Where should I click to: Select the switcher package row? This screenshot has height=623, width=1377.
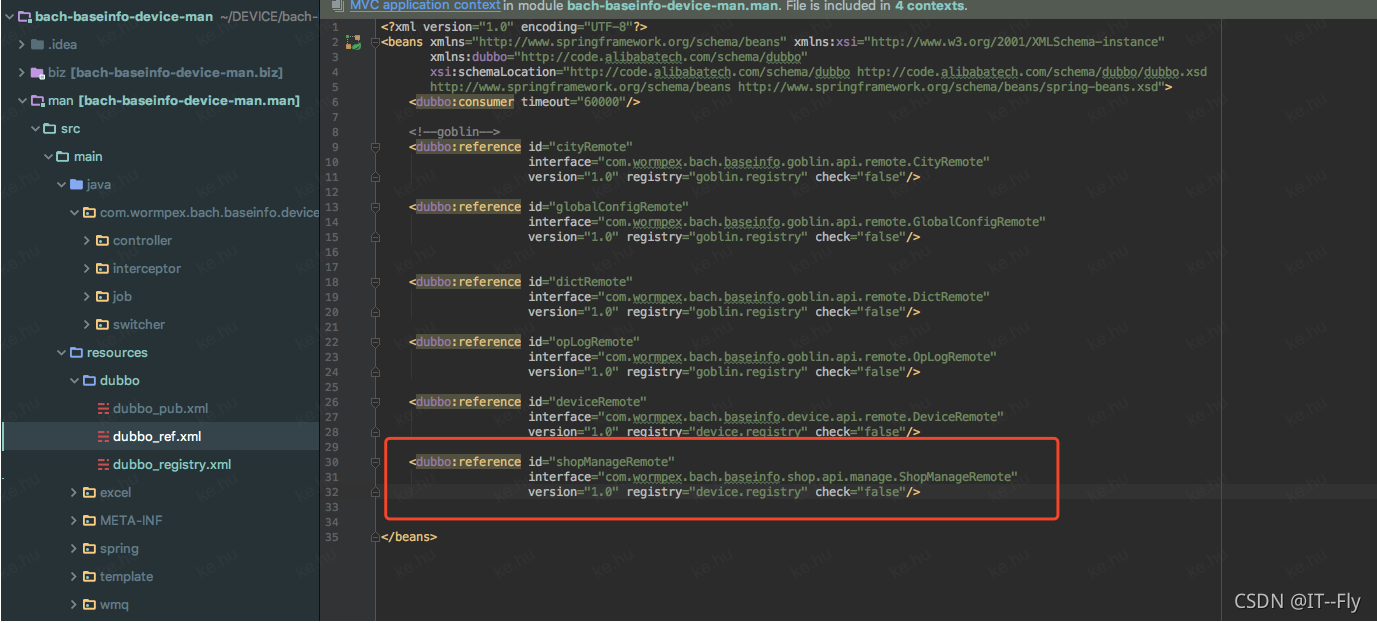pyautogui.click(x=160, y=325)
